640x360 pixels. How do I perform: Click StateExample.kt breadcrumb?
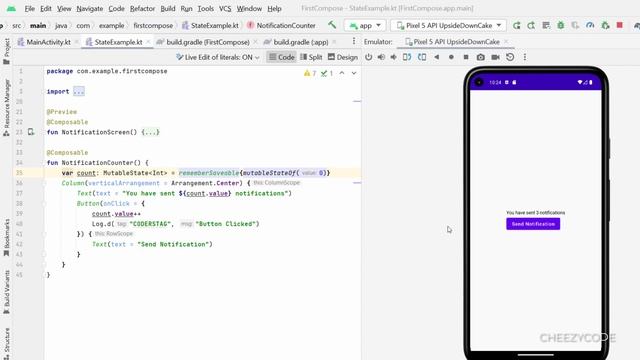pyautogui.click(x=210, y=25)
